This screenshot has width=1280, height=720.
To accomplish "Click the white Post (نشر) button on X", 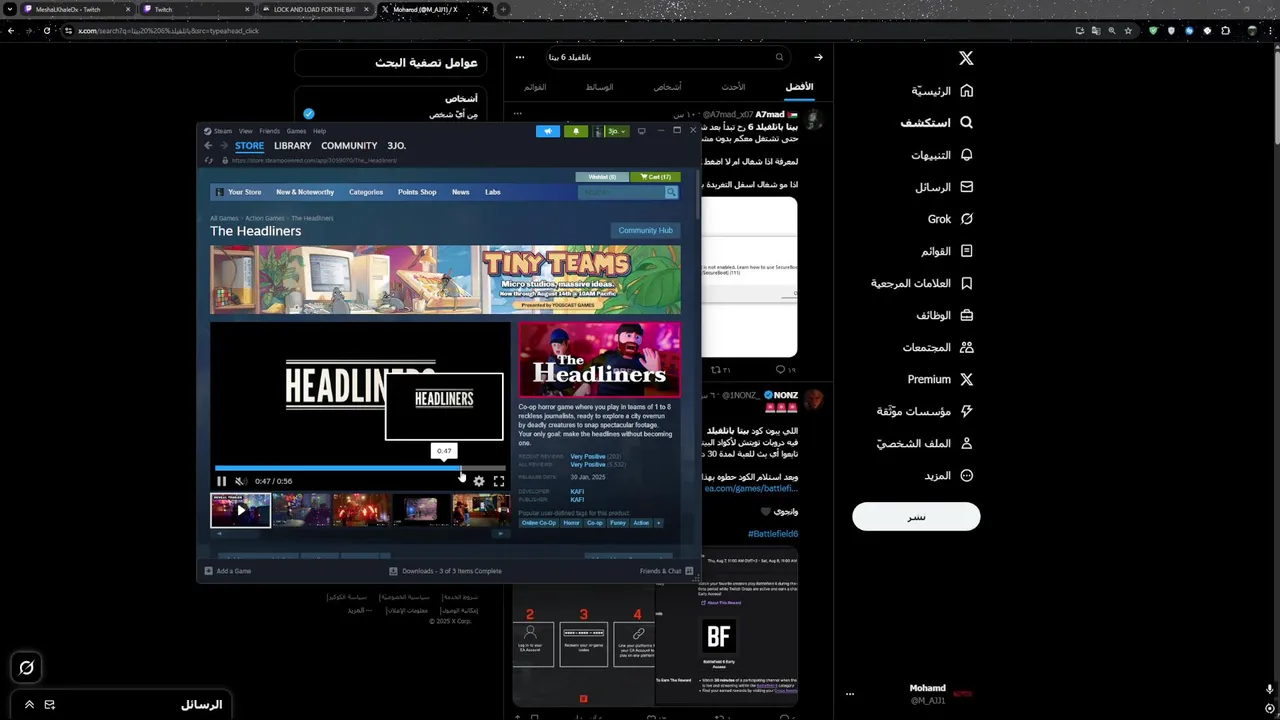I will [x=916, y=516].
